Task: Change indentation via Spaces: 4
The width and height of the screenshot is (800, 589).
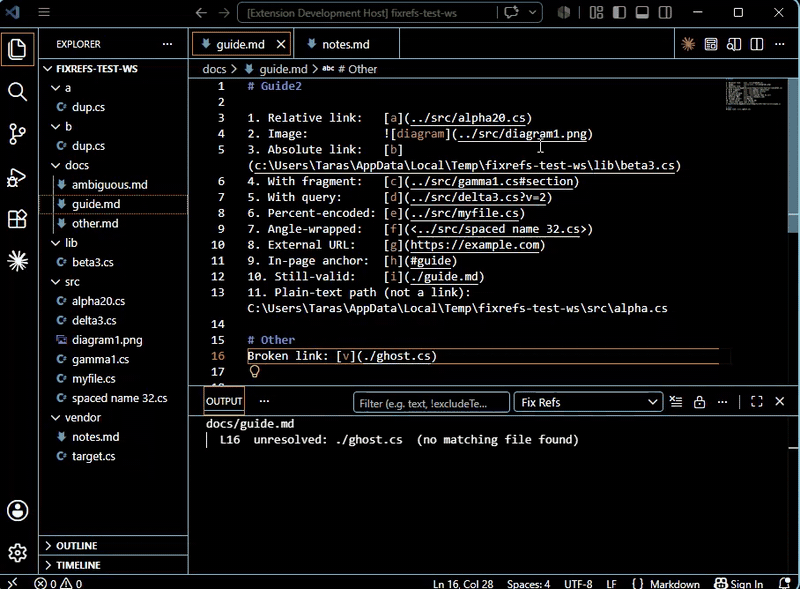Action: tap(529, 583)
